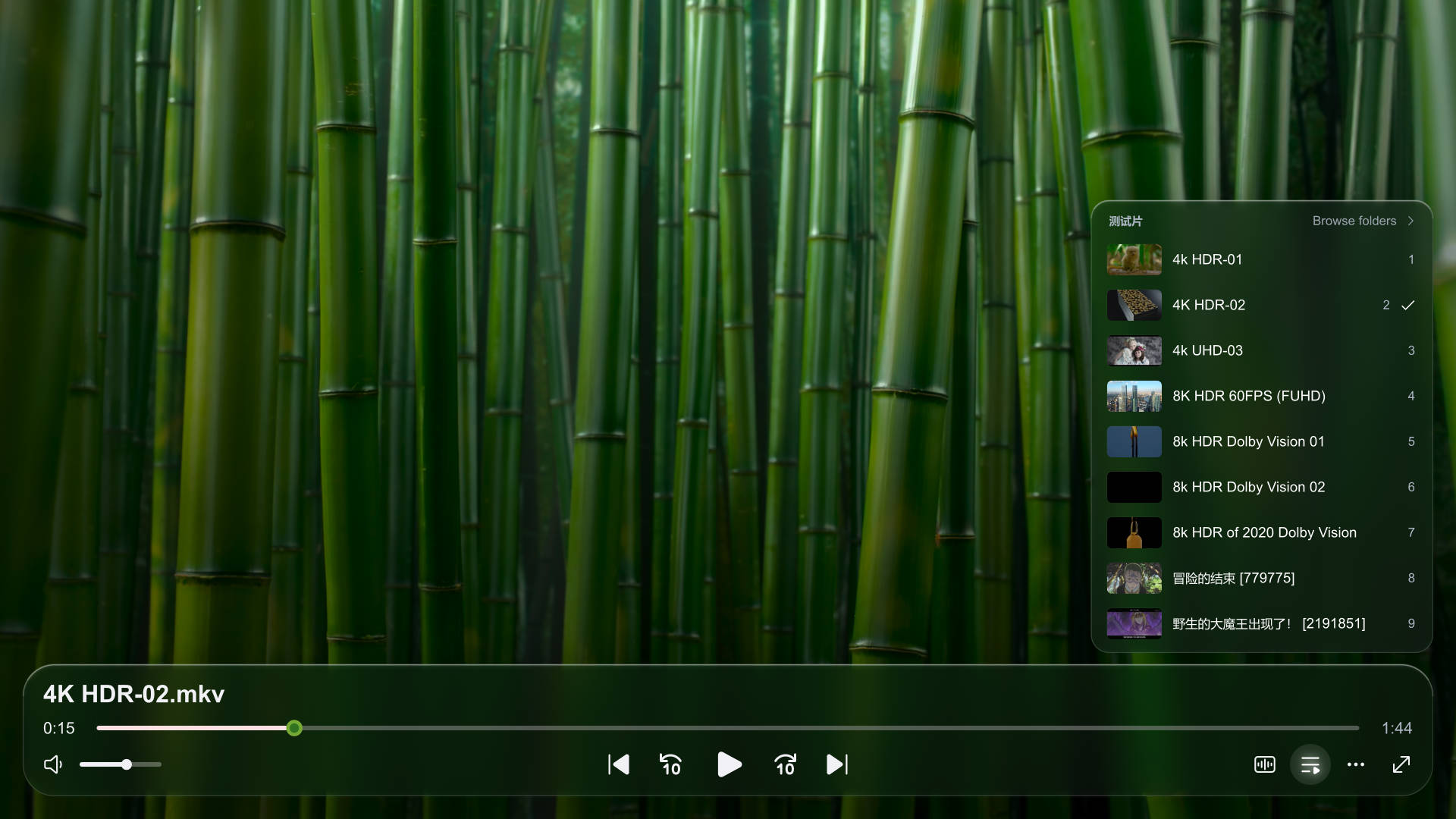Click the Play button
This screenshot has width=1456, height=819.
[x=729, y=764]
